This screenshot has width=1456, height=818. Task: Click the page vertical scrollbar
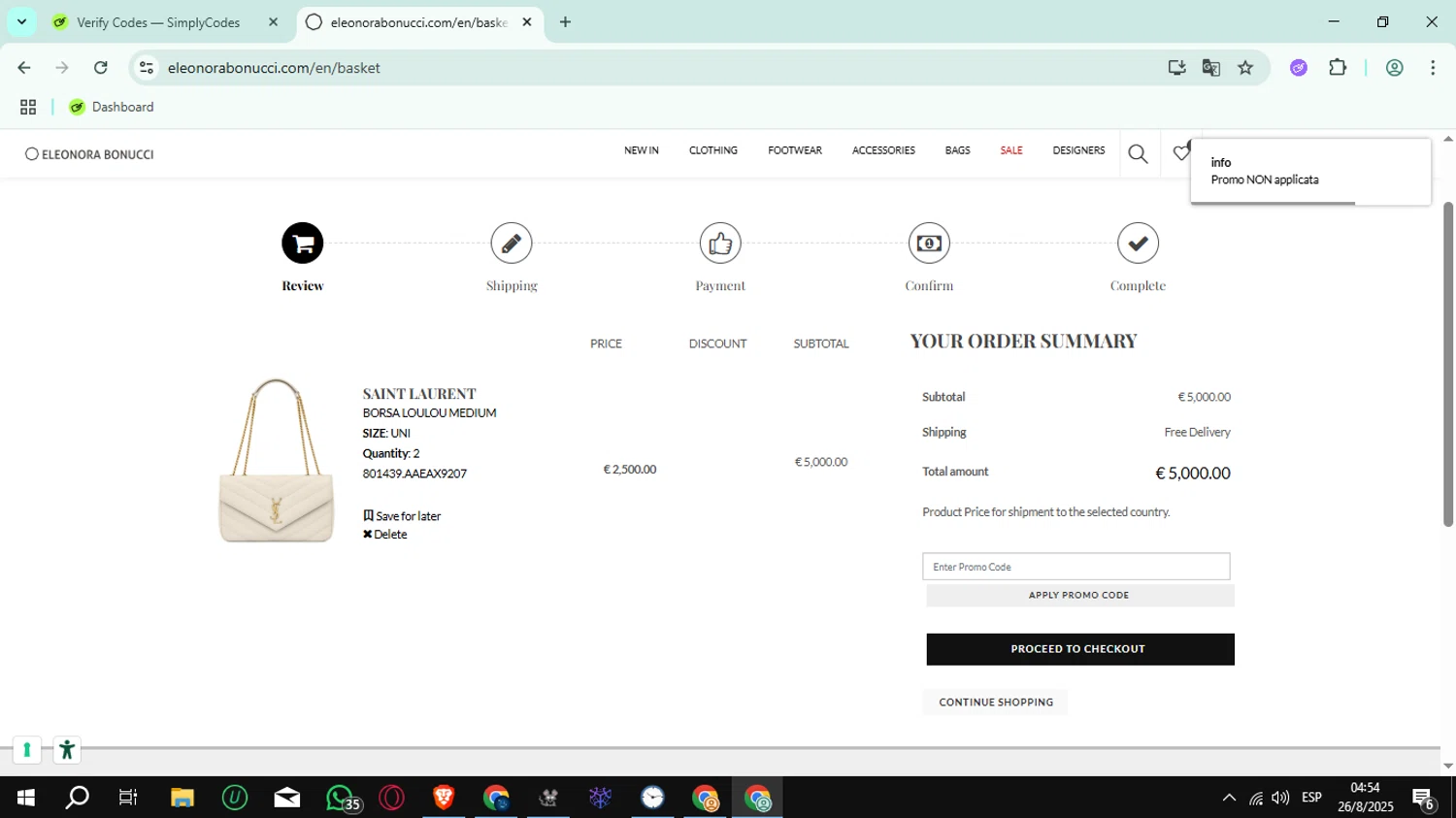point(1448,364)
